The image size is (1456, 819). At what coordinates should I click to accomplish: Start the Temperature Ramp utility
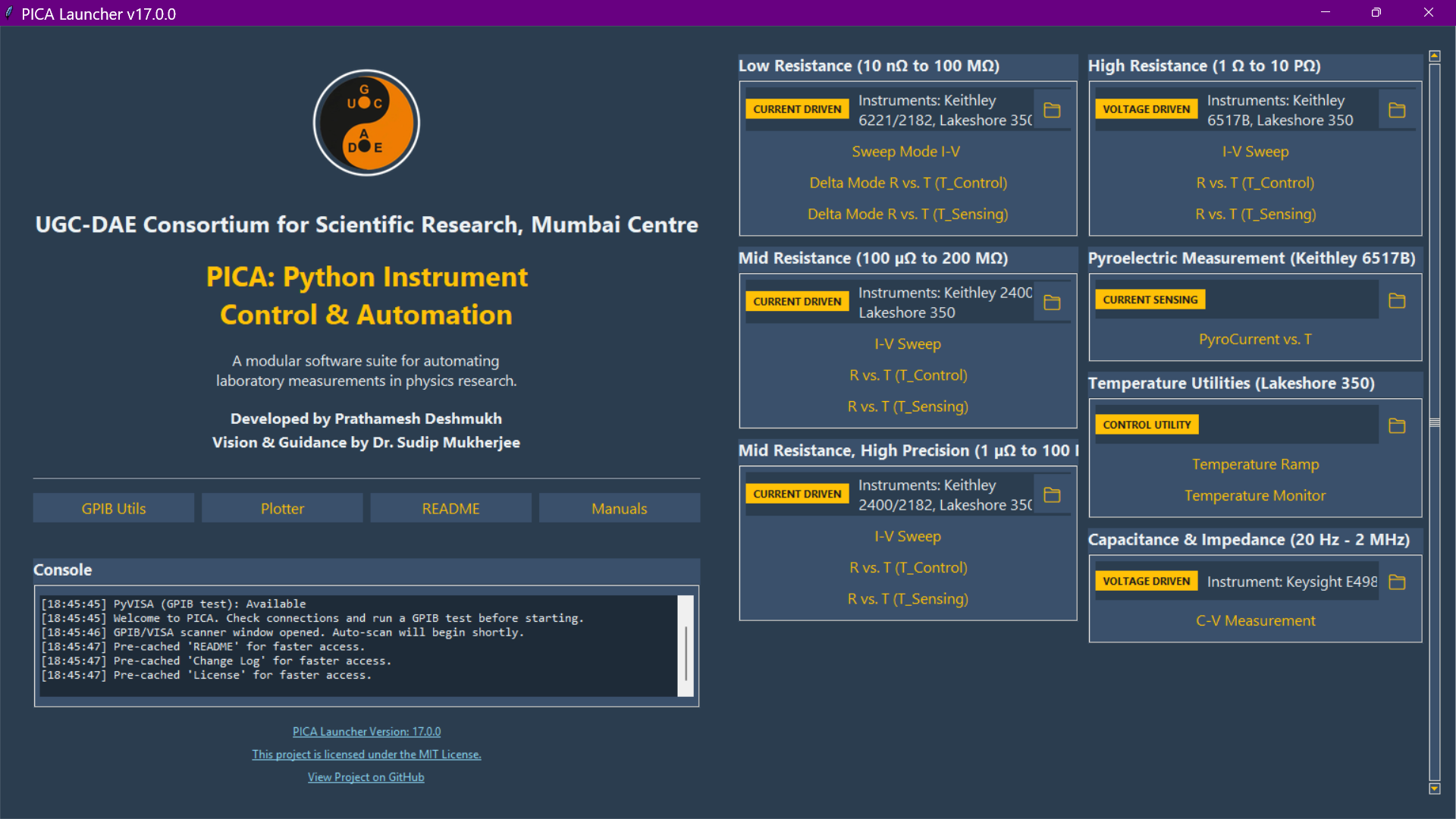[1255, 464]
